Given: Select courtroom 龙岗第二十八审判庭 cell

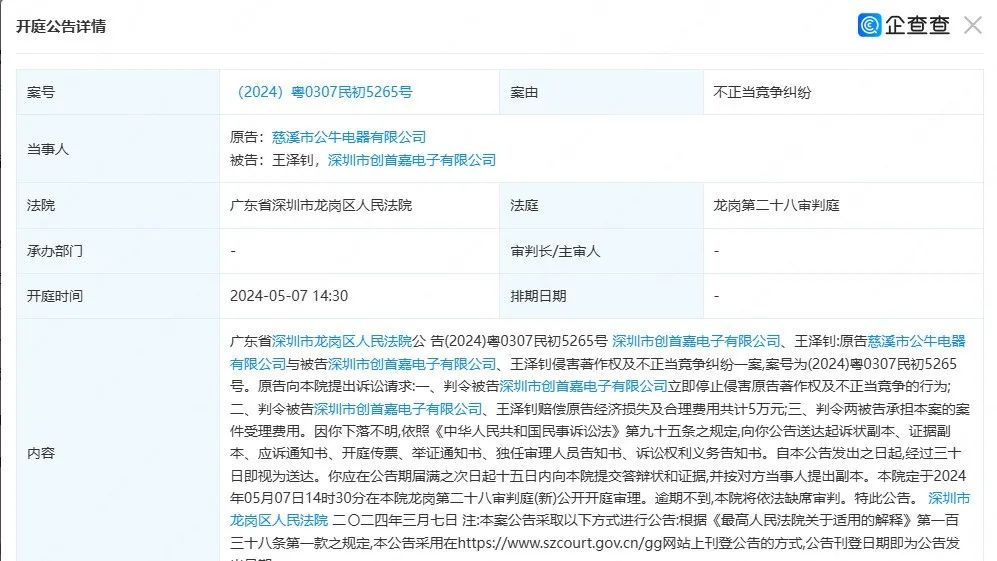Looking at the screenshot, I should coord(776,205).
